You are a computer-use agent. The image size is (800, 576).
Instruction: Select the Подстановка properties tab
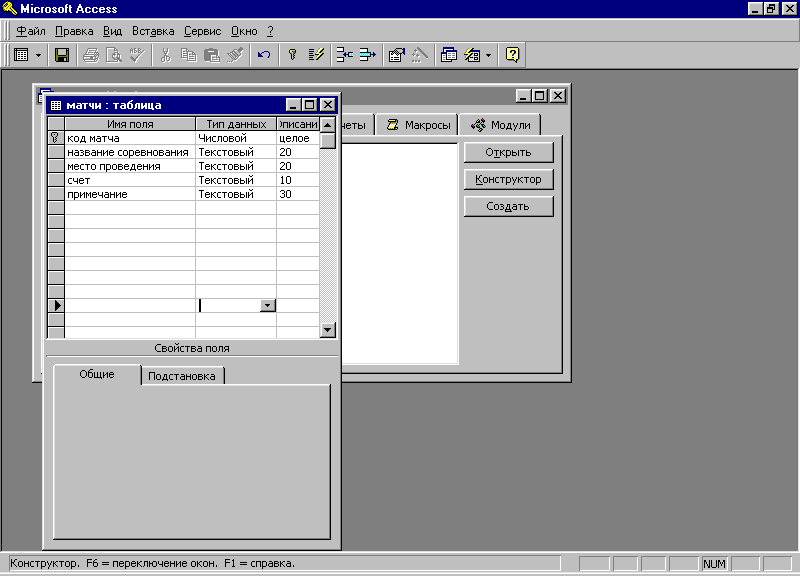coord(182,376)
